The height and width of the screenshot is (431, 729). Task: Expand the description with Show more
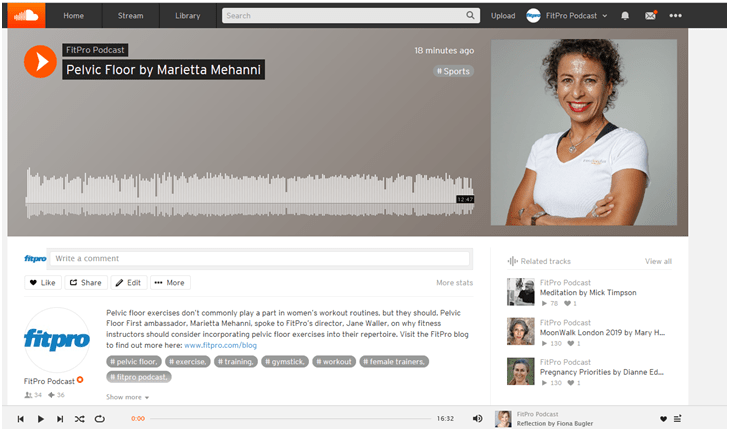click(x=127, y=397)
